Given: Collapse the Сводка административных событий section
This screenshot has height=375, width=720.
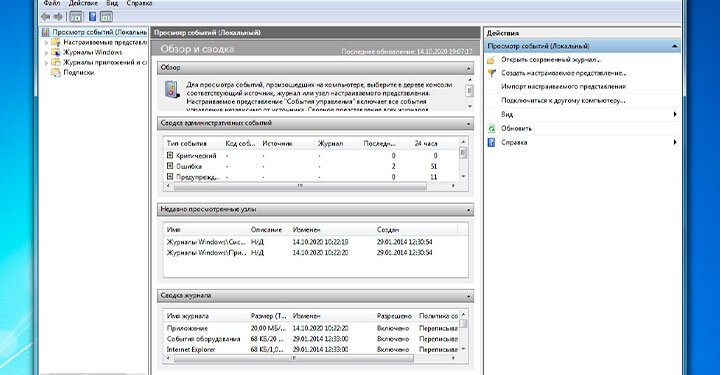Looking at the screenshot, I should [x=468, y=124].
